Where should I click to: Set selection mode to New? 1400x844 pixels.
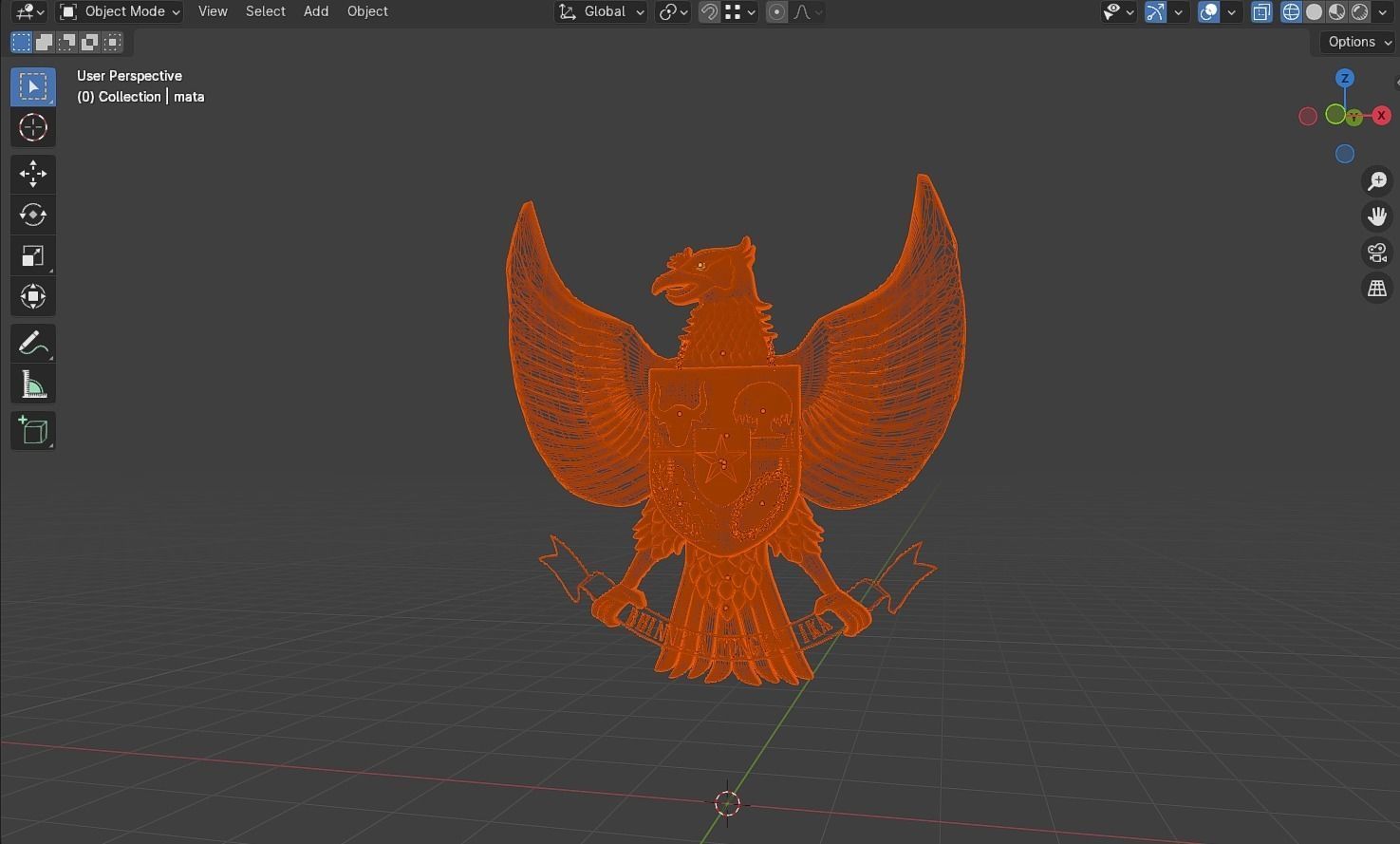[x=21, y=42]
